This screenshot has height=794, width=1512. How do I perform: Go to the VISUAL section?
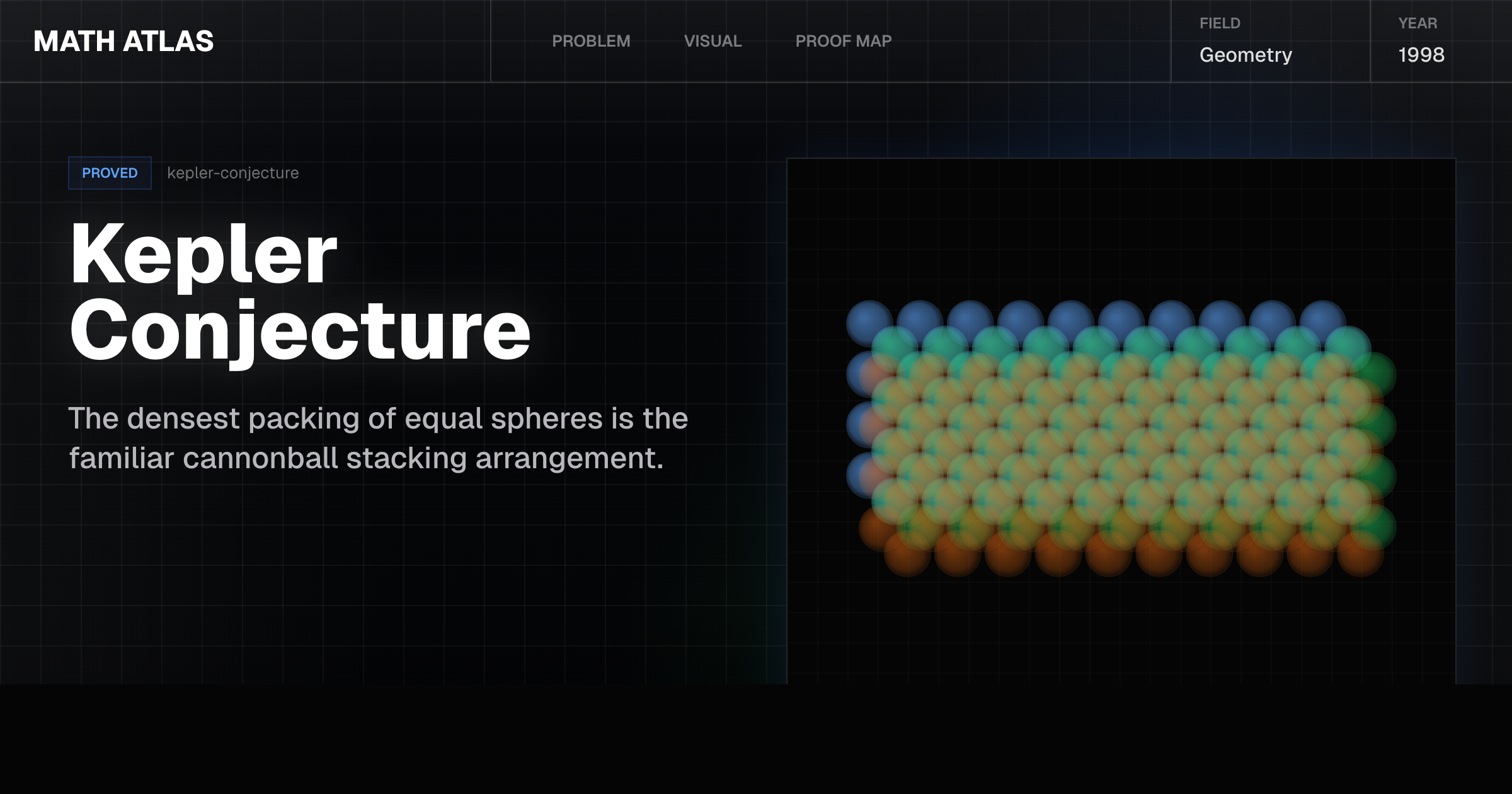tap(713, 41)
